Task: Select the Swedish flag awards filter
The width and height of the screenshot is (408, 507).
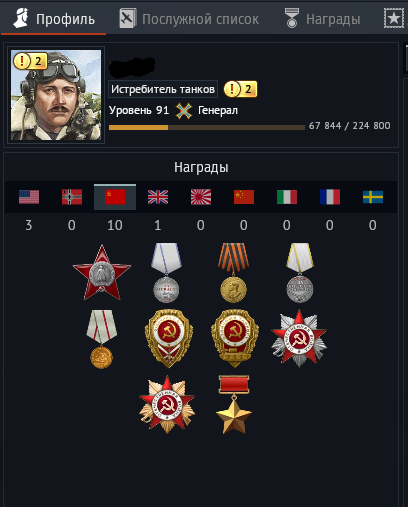Action: 373,197
